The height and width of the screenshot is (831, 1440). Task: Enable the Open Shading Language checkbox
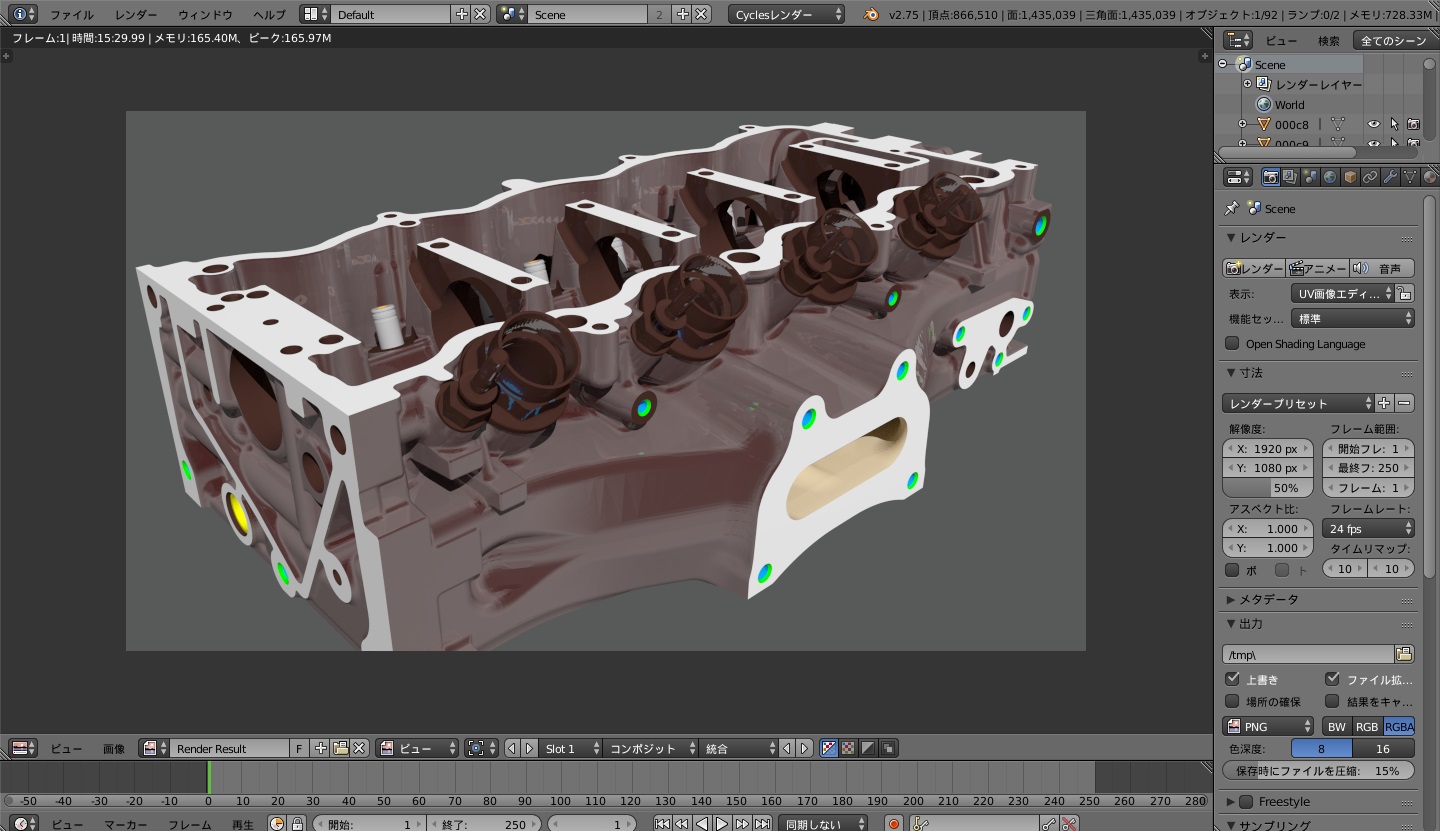1232,343
